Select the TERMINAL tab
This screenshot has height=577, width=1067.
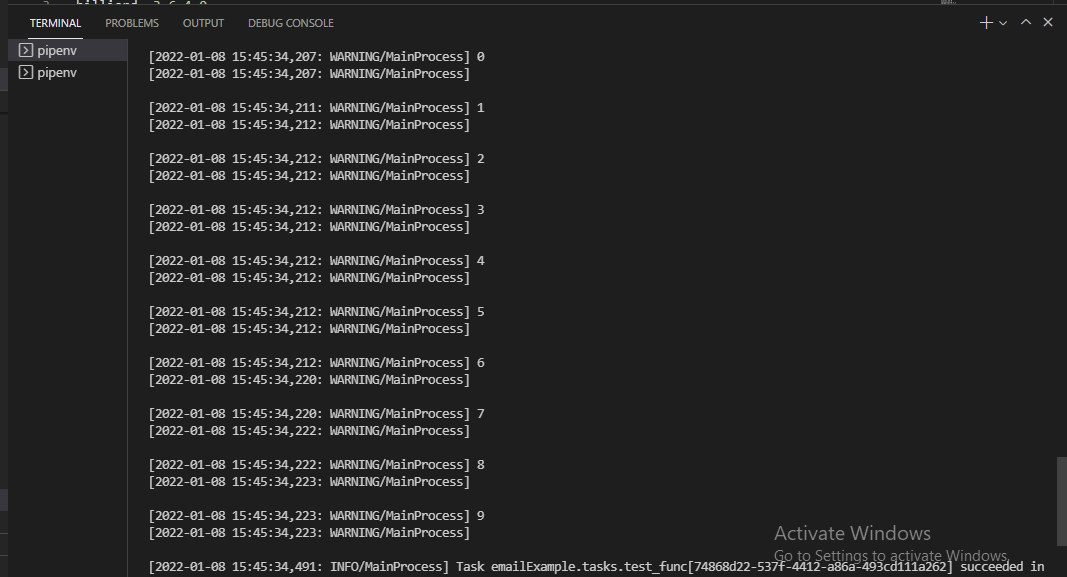(x=55, y=22)
